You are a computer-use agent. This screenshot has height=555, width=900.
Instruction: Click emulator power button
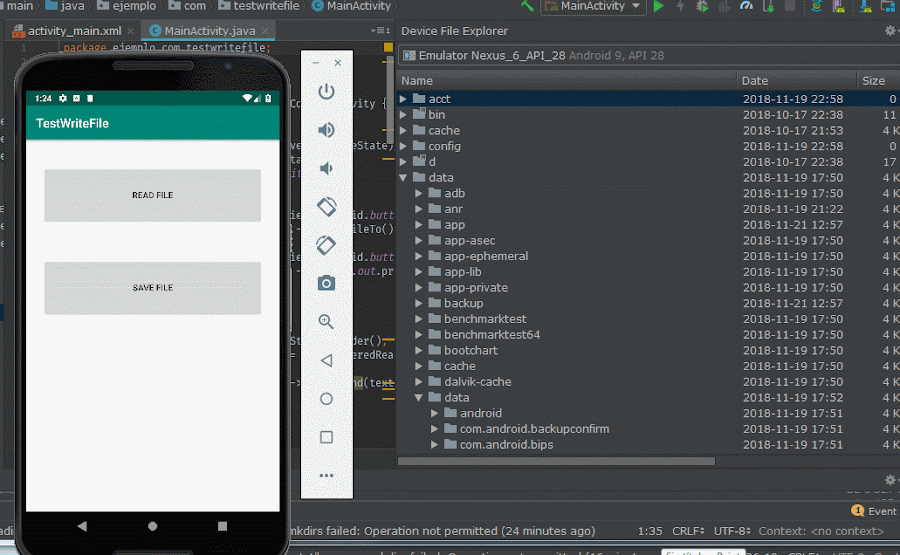(326, 91)
